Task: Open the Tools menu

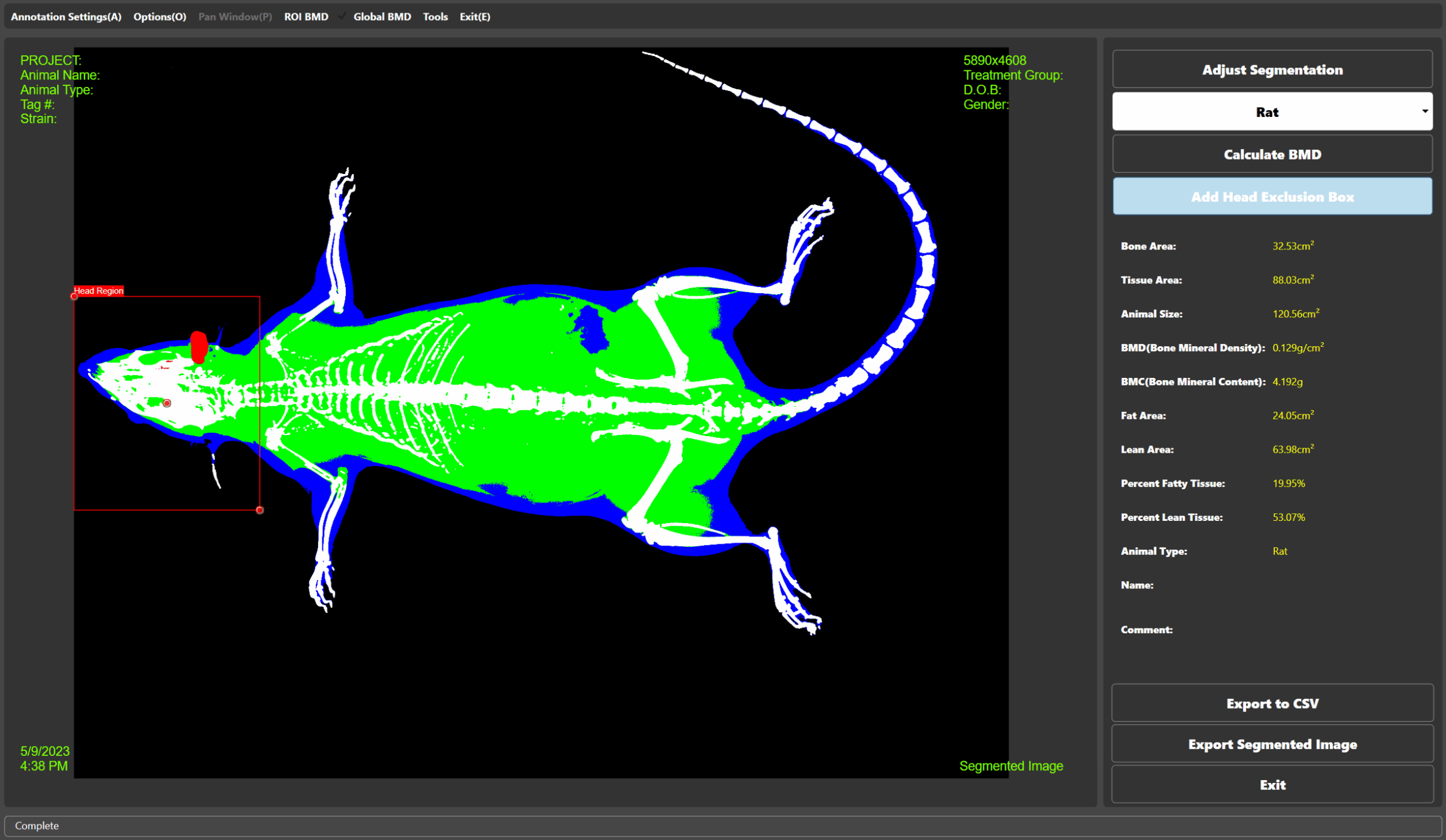Action: tap(435, 16)
